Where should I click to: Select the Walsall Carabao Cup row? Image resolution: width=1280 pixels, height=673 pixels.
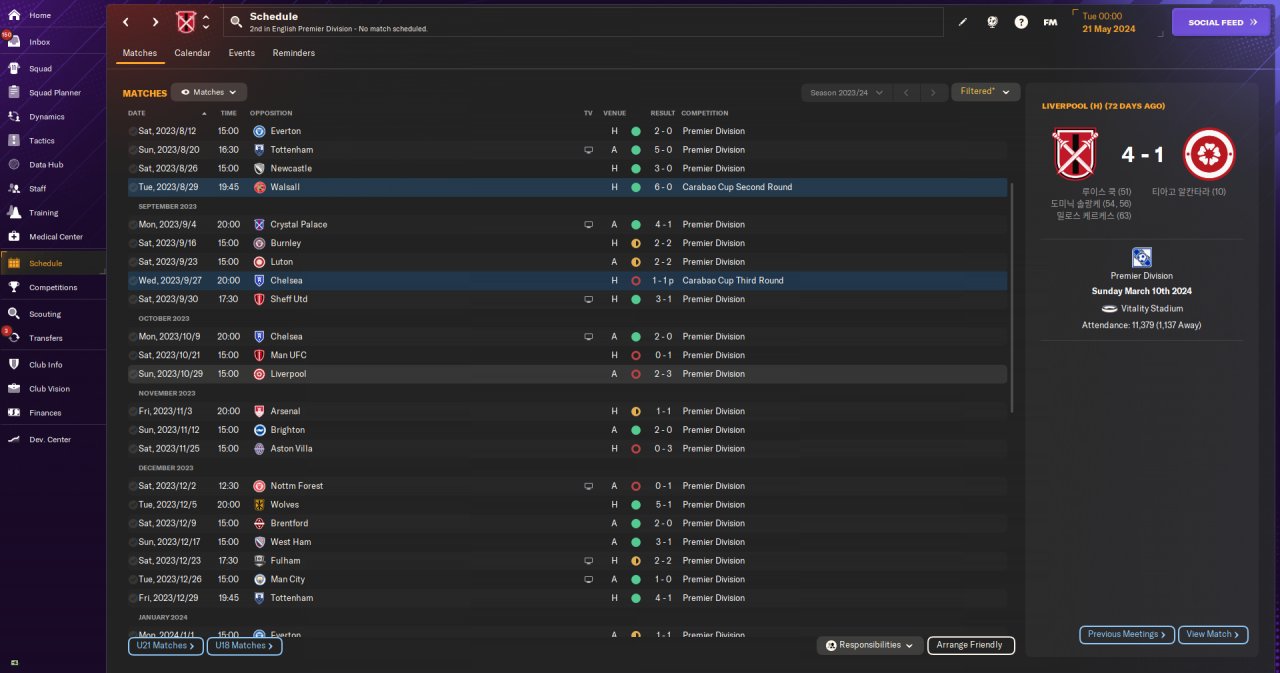pyautogui.click(x=567, y=187)
